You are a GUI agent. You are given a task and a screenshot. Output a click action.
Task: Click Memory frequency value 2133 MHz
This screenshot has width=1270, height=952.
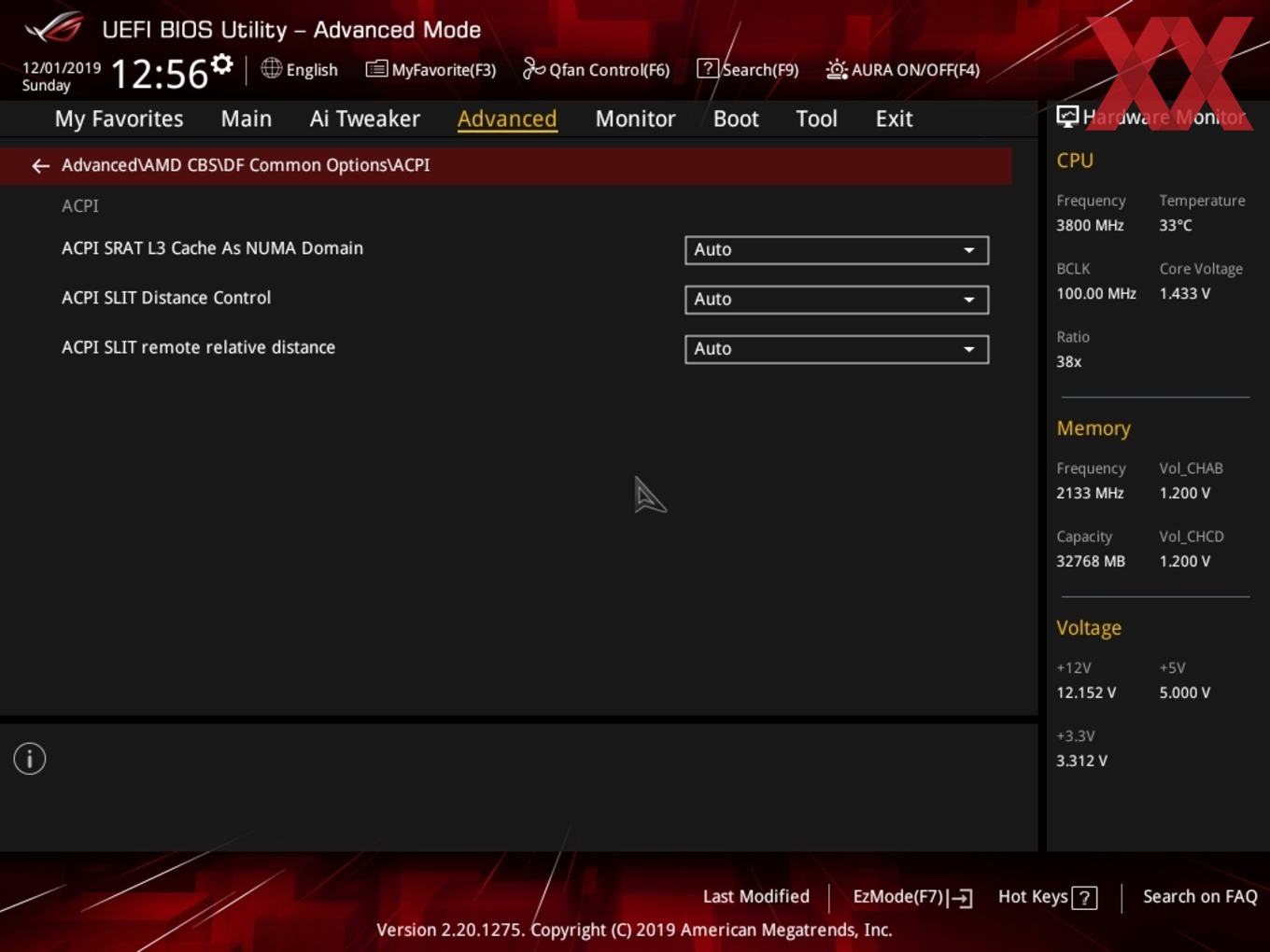tap(1090, 493)
